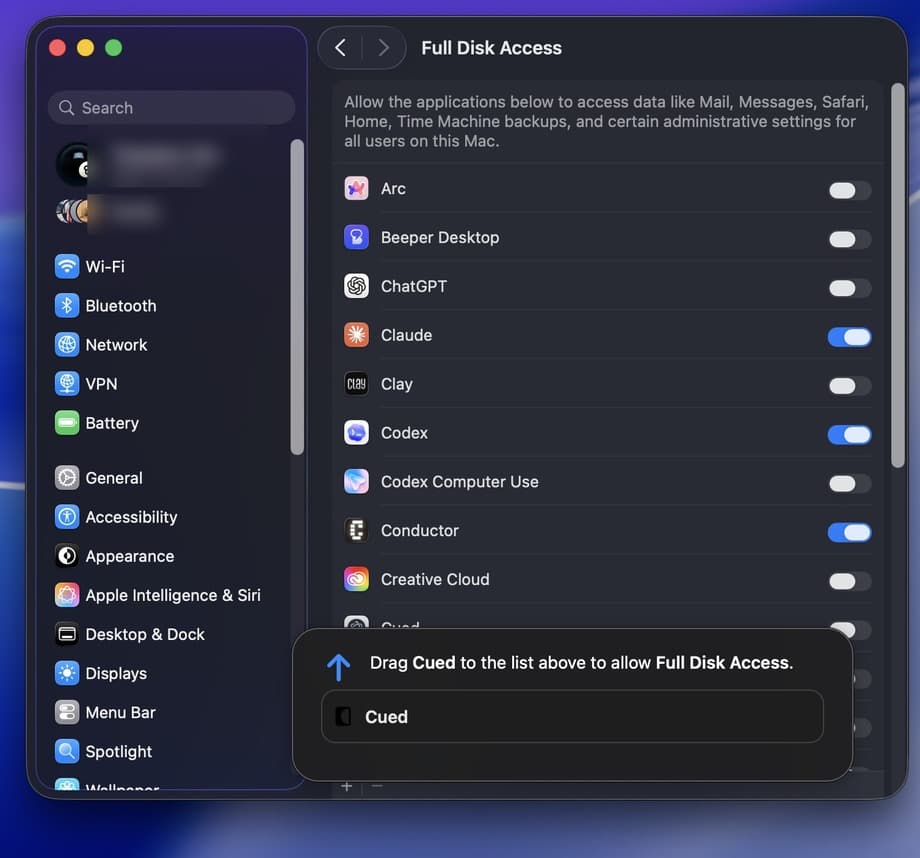The height and width of the screenshot is (858, 920).
Task: Click the 'Beeper Desktop' label
Action: (x=440, y=238)
